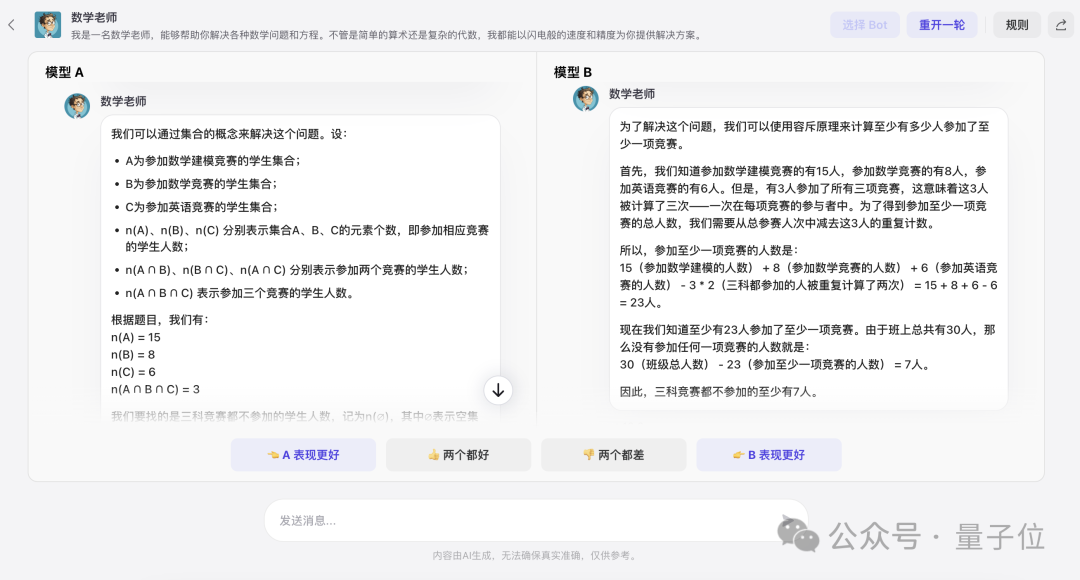This screenshot has width=1080, height=580.
Task: Click the 选择 Bot button
Action: pyautogui.click(x=864, y=24)
